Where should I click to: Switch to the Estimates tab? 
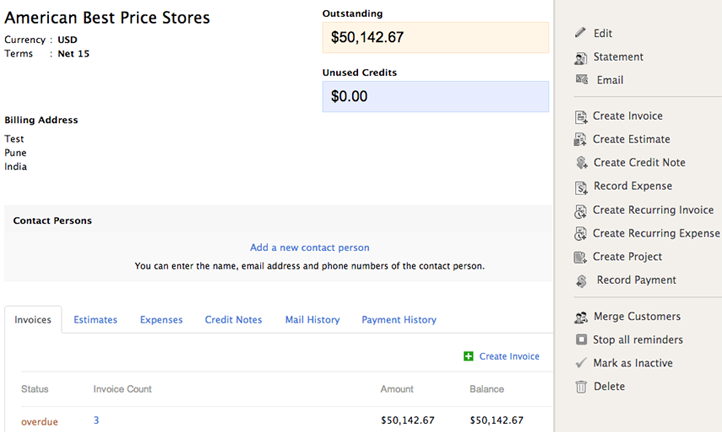[95, 320]
